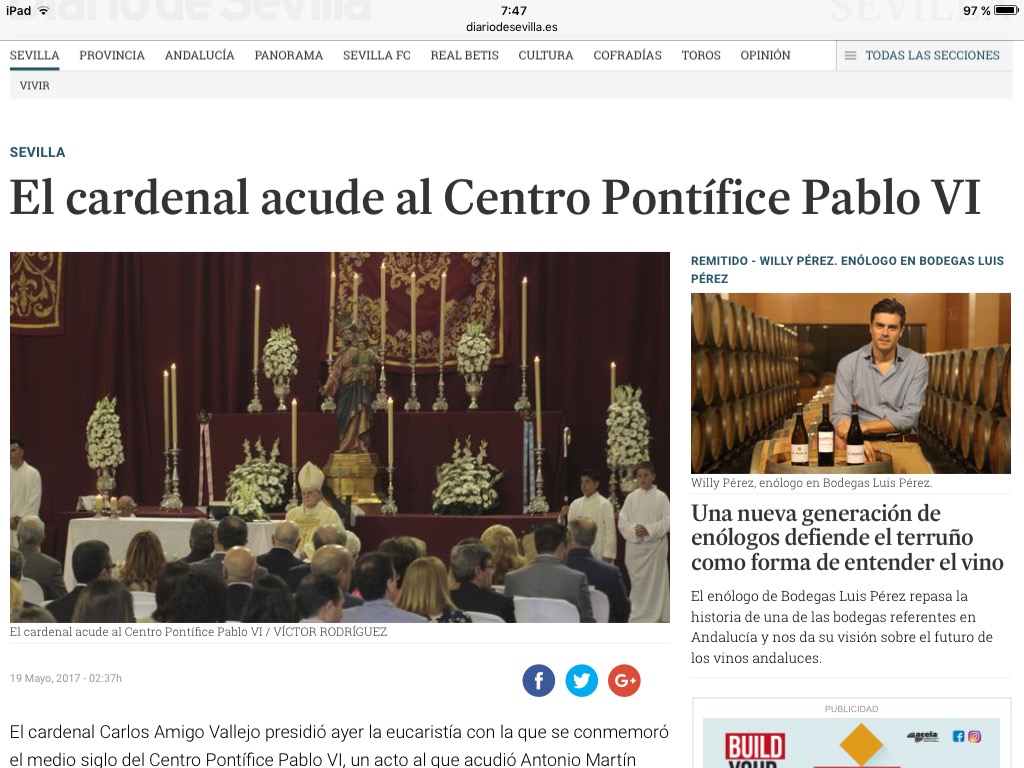This screenshot has height=768, width=1024.
Task: Tap the battery indicator in status bar
Action: [1006, 10]
